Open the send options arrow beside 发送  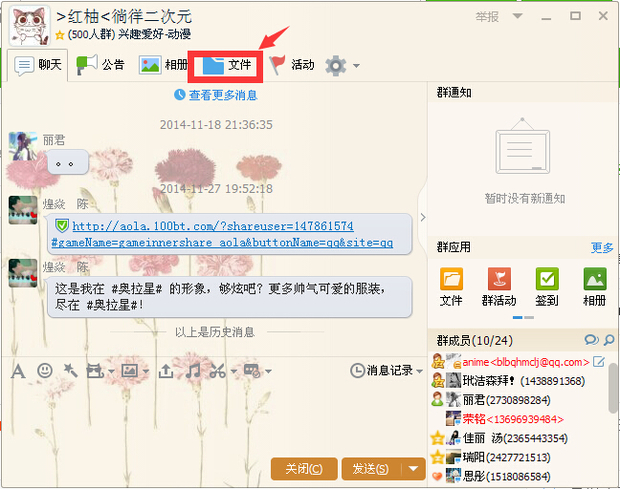[x=413, y=469]
